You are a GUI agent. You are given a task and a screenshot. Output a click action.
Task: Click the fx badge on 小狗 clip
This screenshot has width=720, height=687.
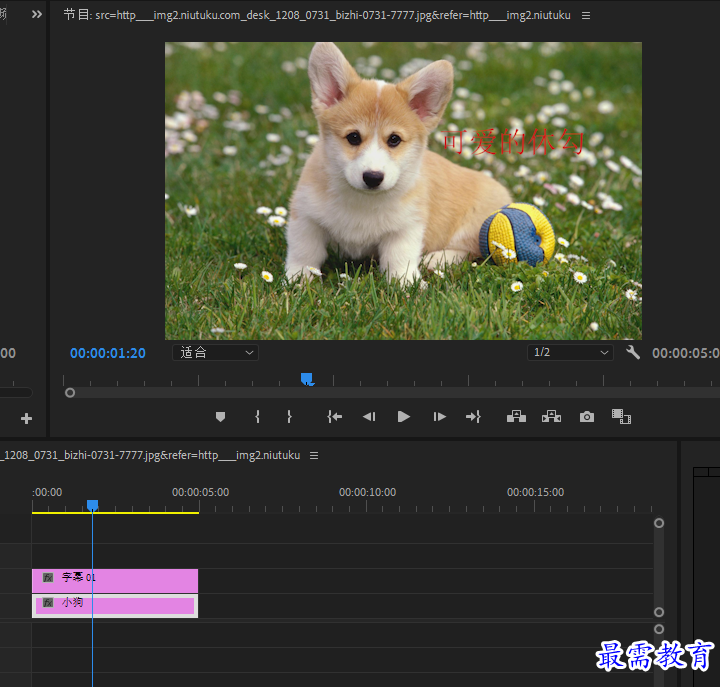coord(48,602)
